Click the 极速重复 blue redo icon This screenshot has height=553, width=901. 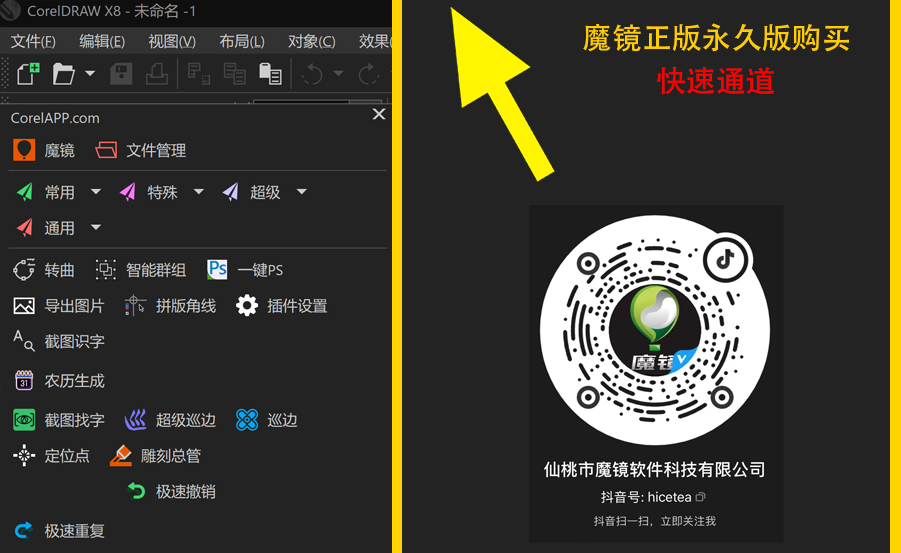tap(24, 530)
